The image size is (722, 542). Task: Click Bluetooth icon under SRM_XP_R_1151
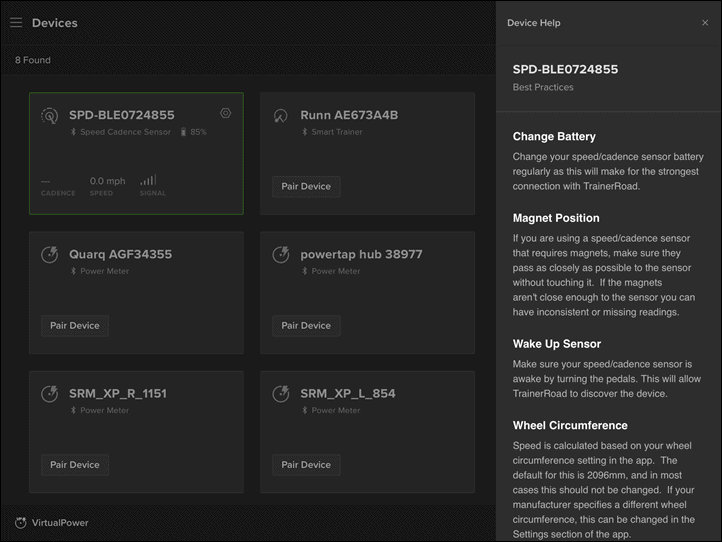click(73, 410)
